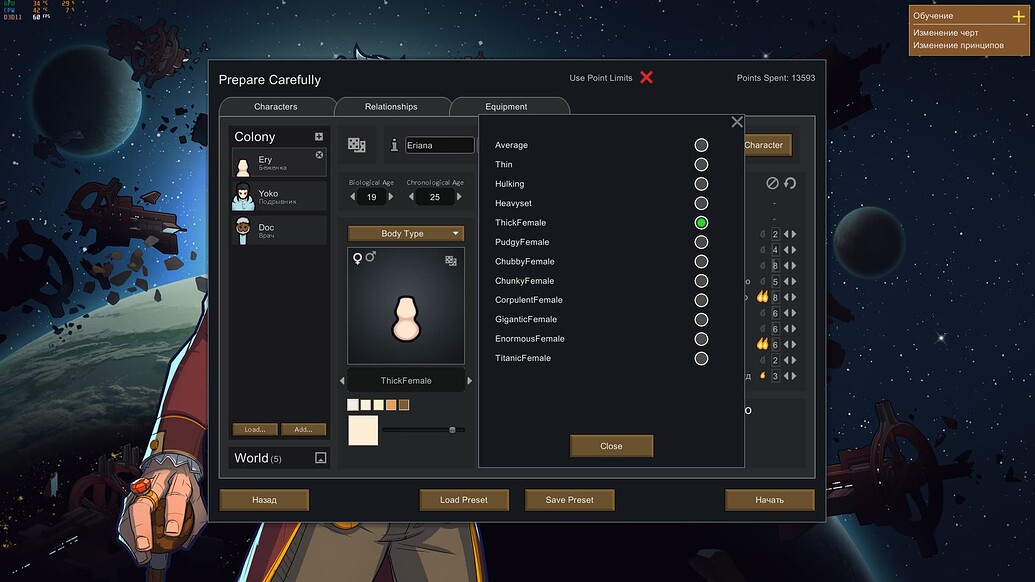Open the Body Type dropdown
1035x582 pixels.
pyautogui.click(x=406, y=234)
